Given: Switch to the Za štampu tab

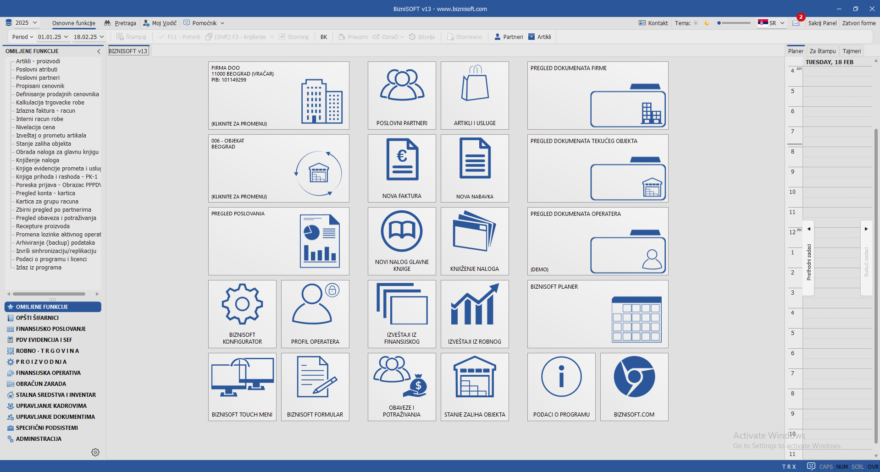Looking at the screenshot, I should coord(822,50).
